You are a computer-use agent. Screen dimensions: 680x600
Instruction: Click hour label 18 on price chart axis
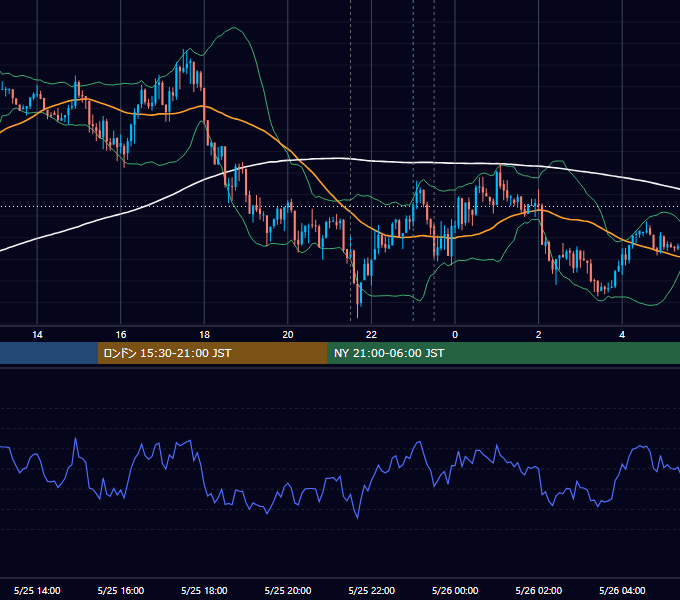pyautogui.click(x=204, y=335)
